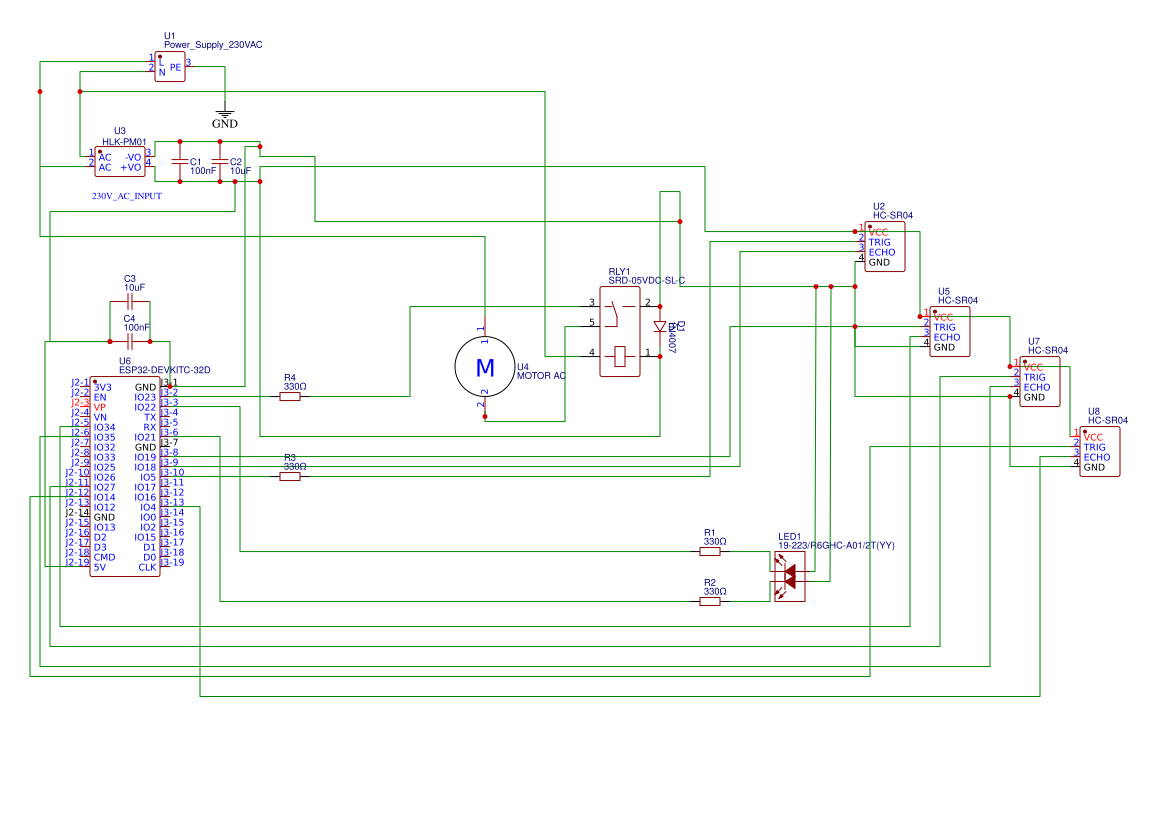
Task: Click the ESP32-DEVKITC-32D label
Action: pyautogui.click(x=165, y=370)
